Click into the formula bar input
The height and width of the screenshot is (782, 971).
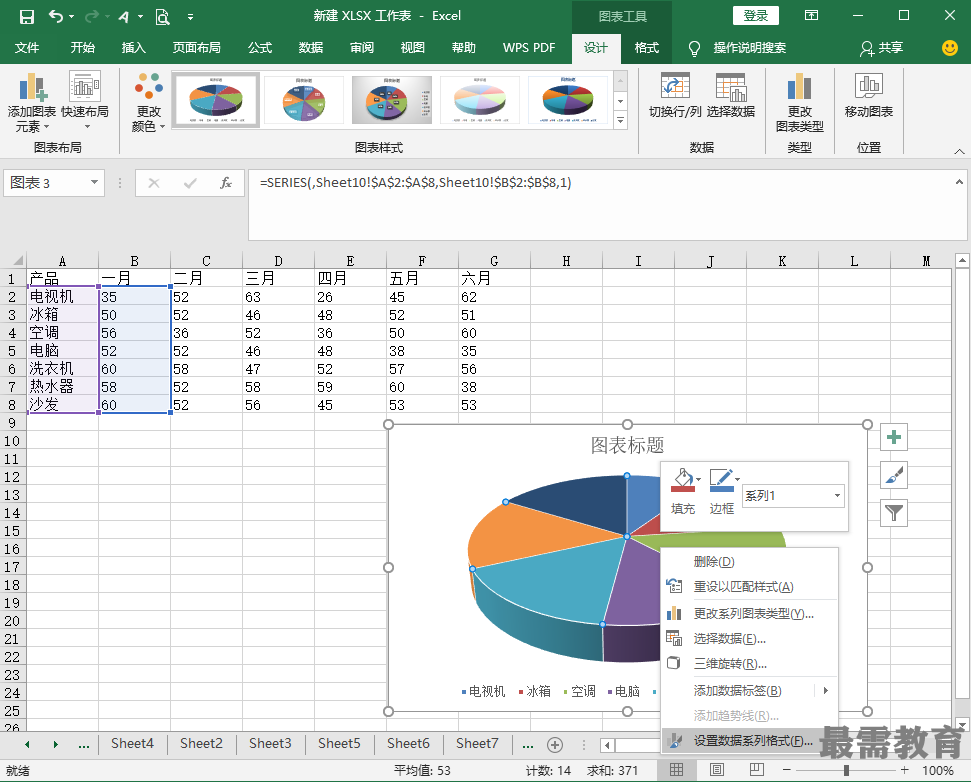607,205
